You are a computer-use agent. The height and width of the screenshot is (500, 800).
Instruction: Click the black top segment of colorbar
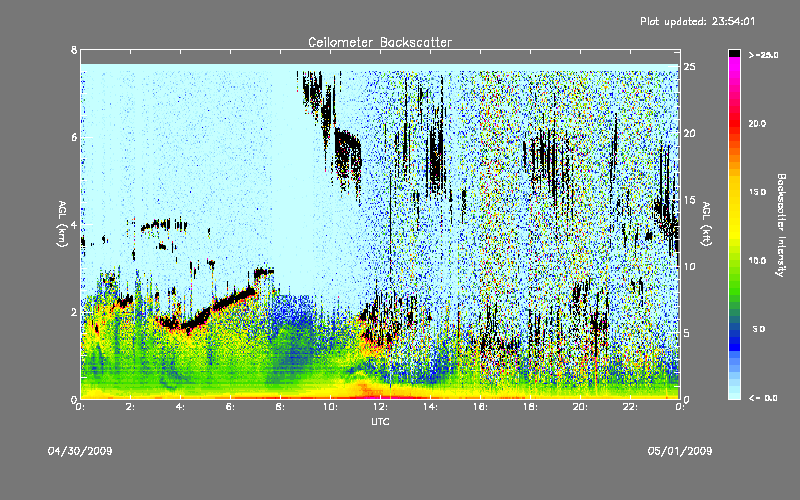(x=734, y=53)
